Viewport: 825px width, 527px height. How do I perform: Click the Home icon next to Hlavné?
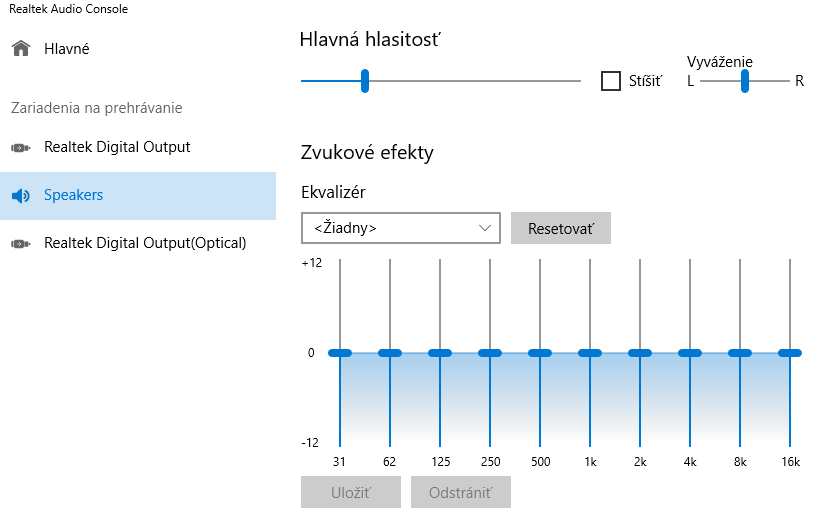(x=20, y=48)
